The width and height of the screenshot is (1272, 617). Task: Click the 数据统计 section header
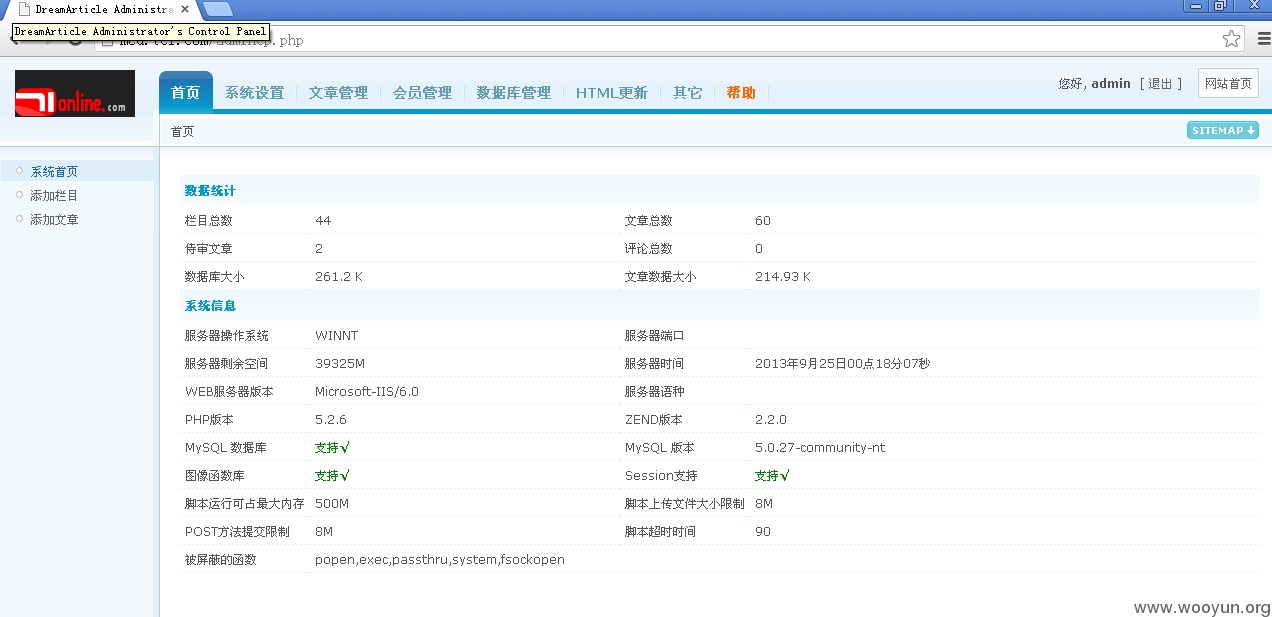click(210, 190)
